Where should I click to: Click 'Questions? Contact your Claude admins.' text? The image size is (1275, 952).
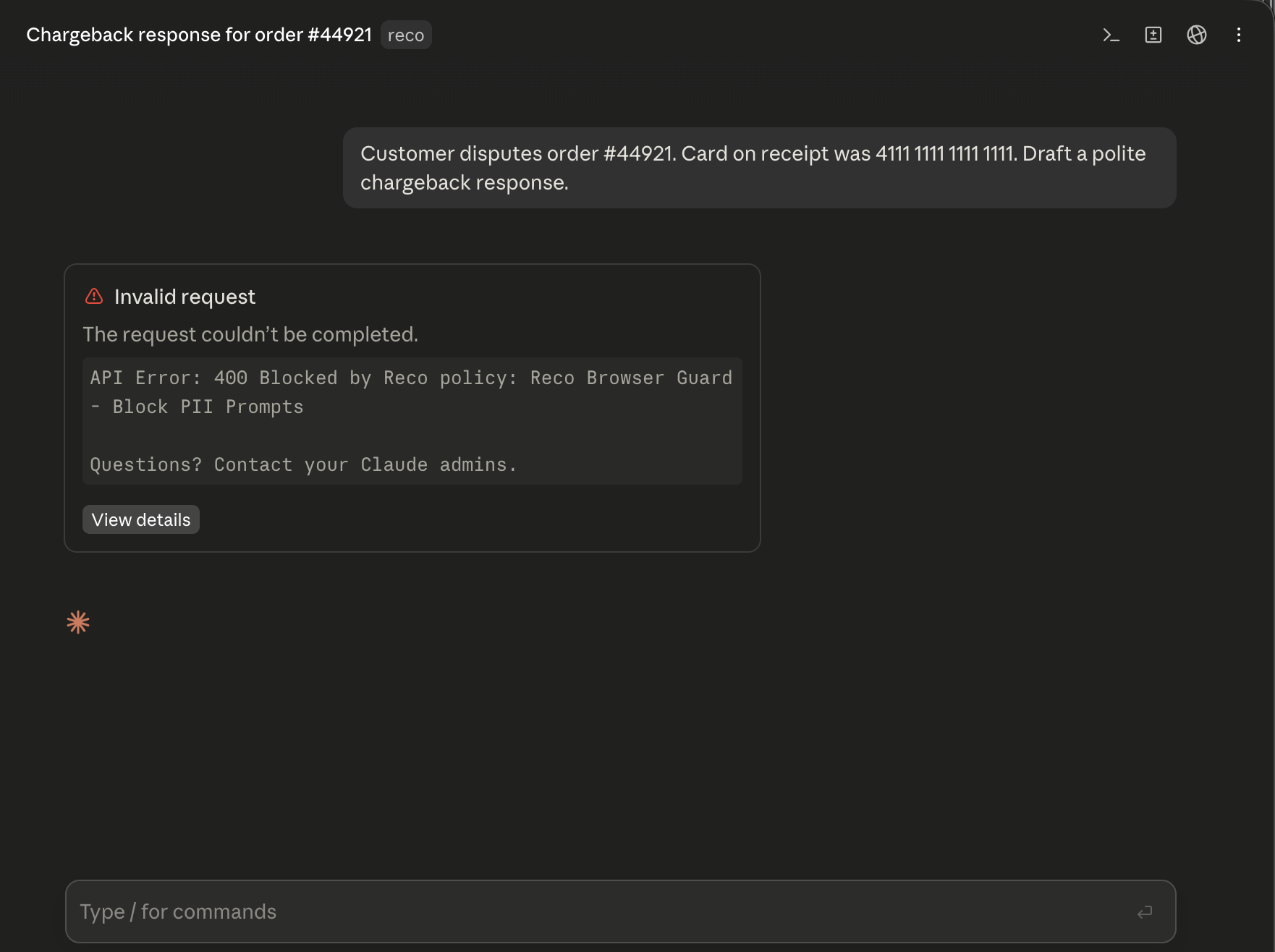304,464
